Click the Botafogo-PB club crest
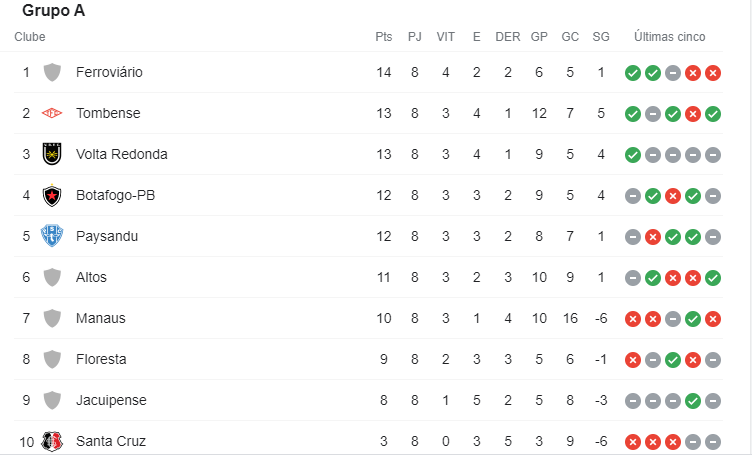Viewport: 752px width, 456px height. pyautogui.click(x=52, y=195)
